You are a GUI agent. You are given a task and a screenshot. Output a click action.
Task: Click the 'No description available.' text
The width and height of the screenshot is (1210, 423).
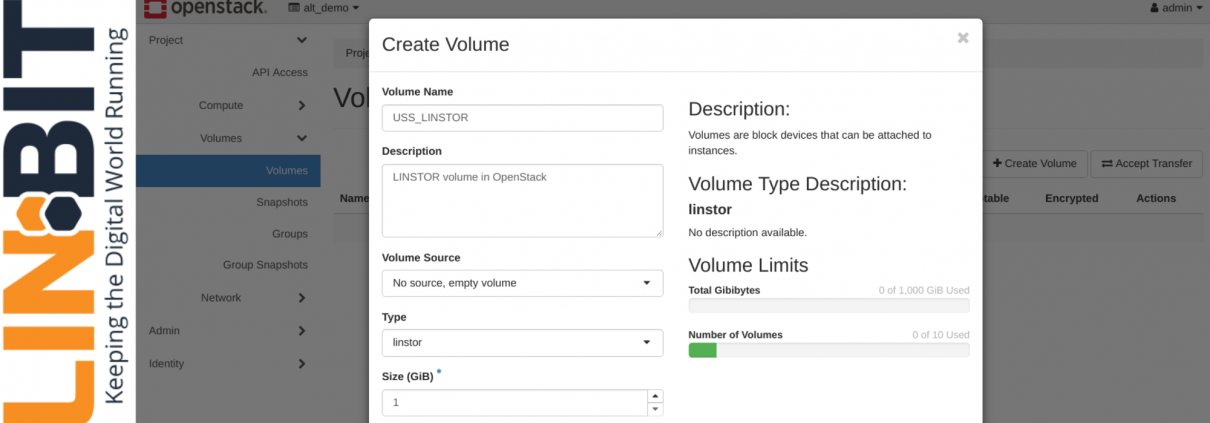(x=748, y=232)
